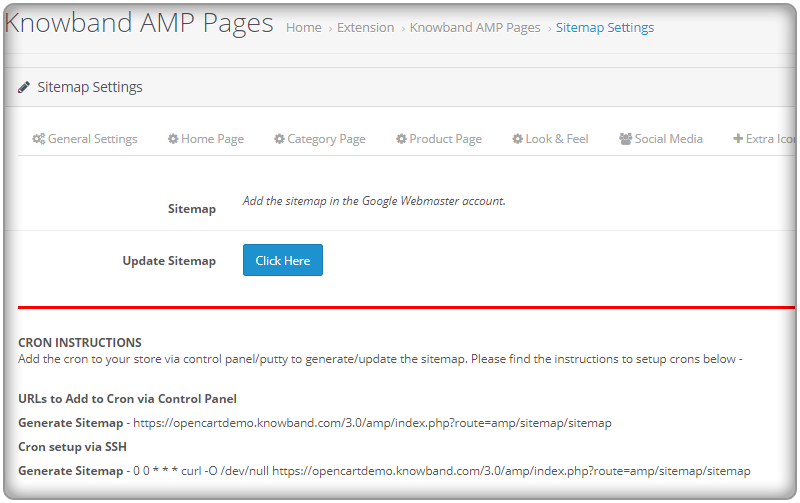800x503 pixels.
Task: Click the 'Add the cron to your store' instruction sentence
Action: pos(380,359)
